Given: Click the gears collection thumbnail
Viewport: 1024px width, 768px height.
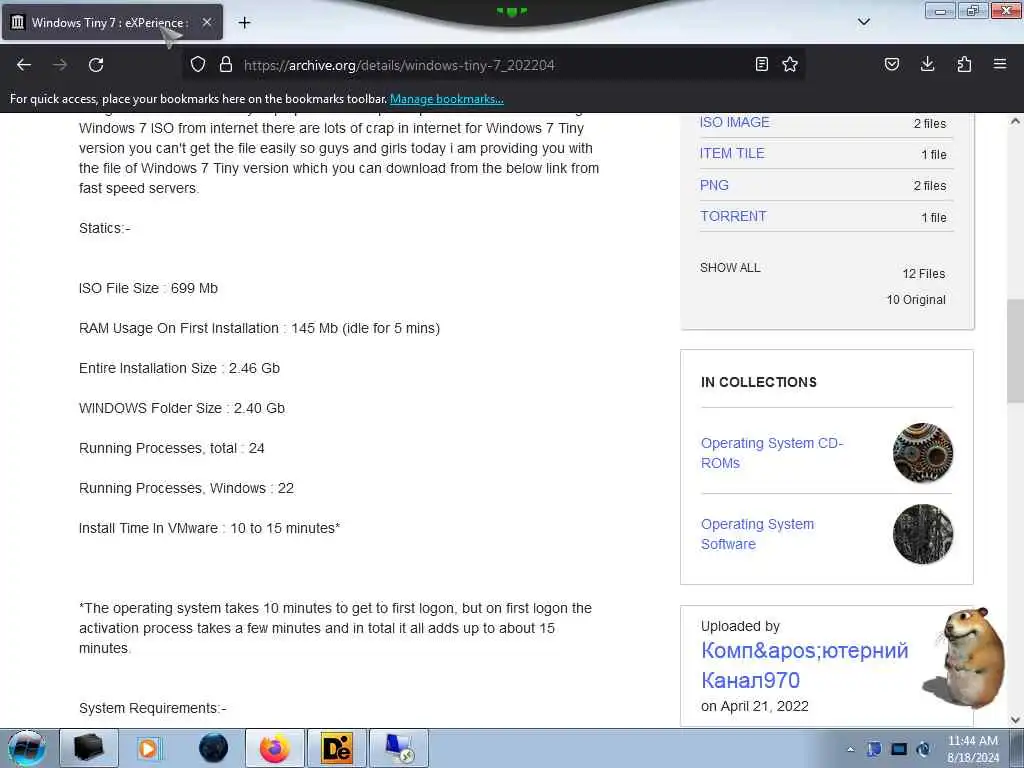Looking at the screenshot, I should pyautogui.click(x=923, y=453).
